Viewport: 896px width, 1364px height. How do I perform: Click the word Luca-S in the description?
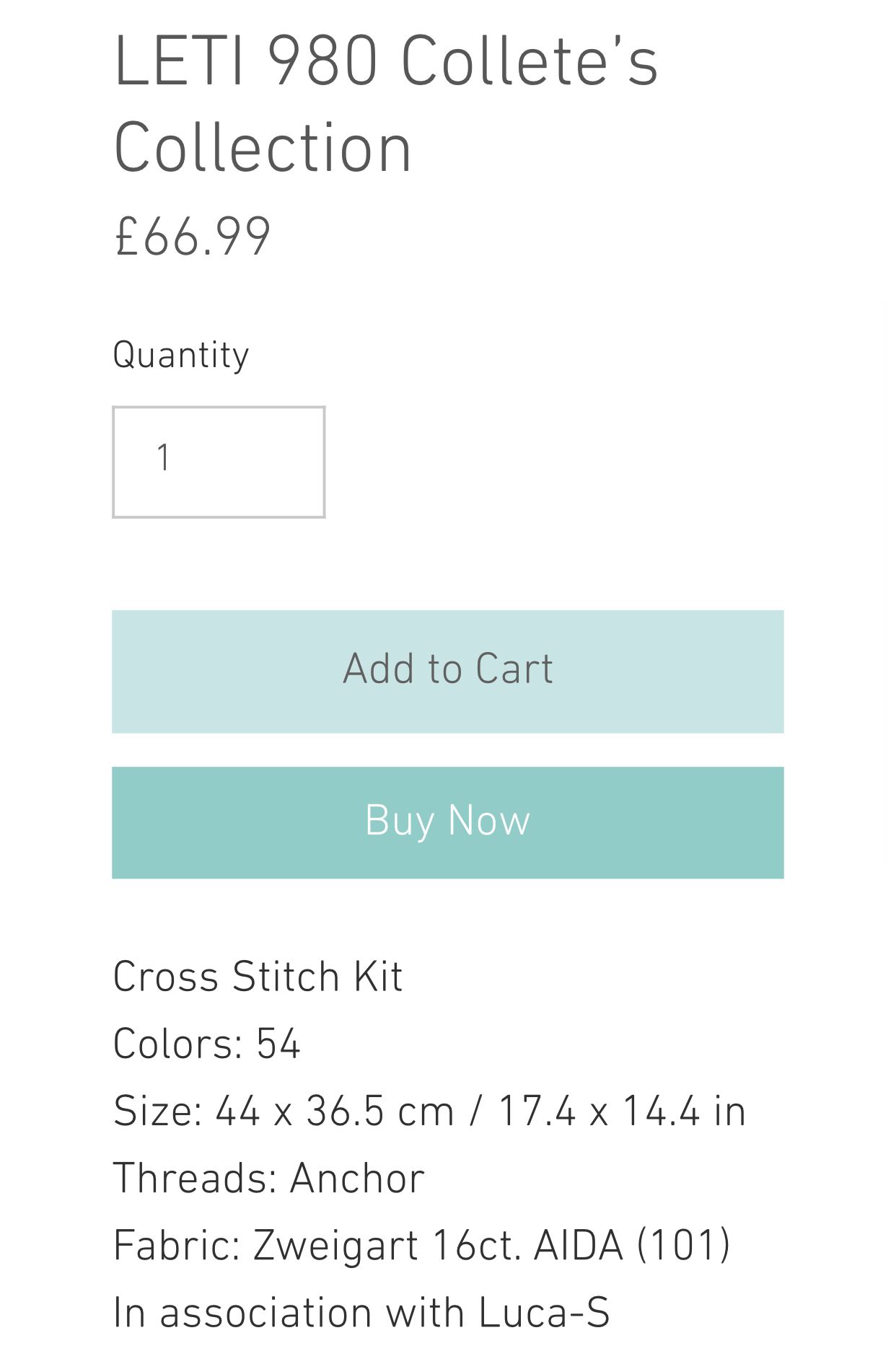(x=544, y=1313)
